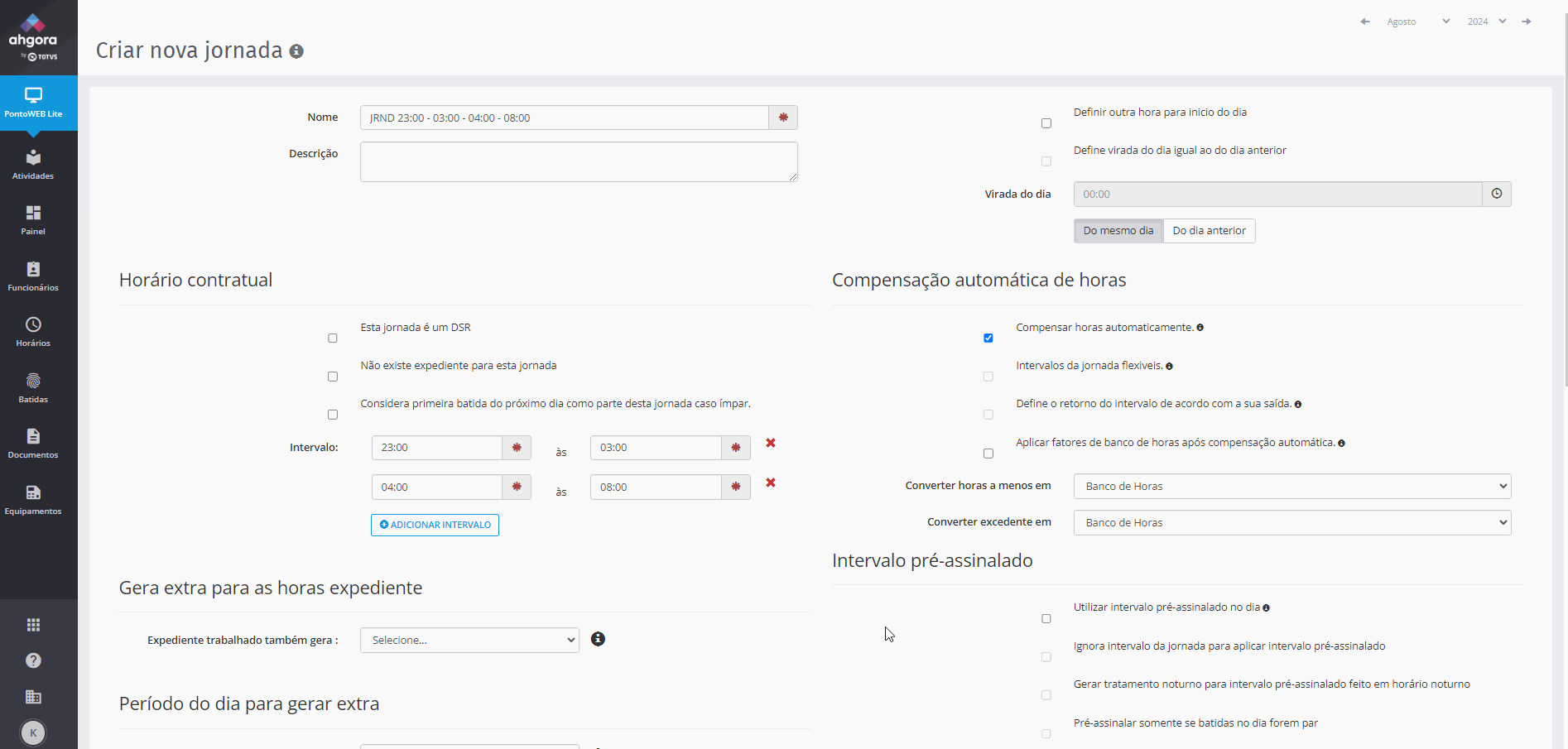Open Documentos in the sidebar
This screenshot has height=749, width=1568.
click(33, 444)
